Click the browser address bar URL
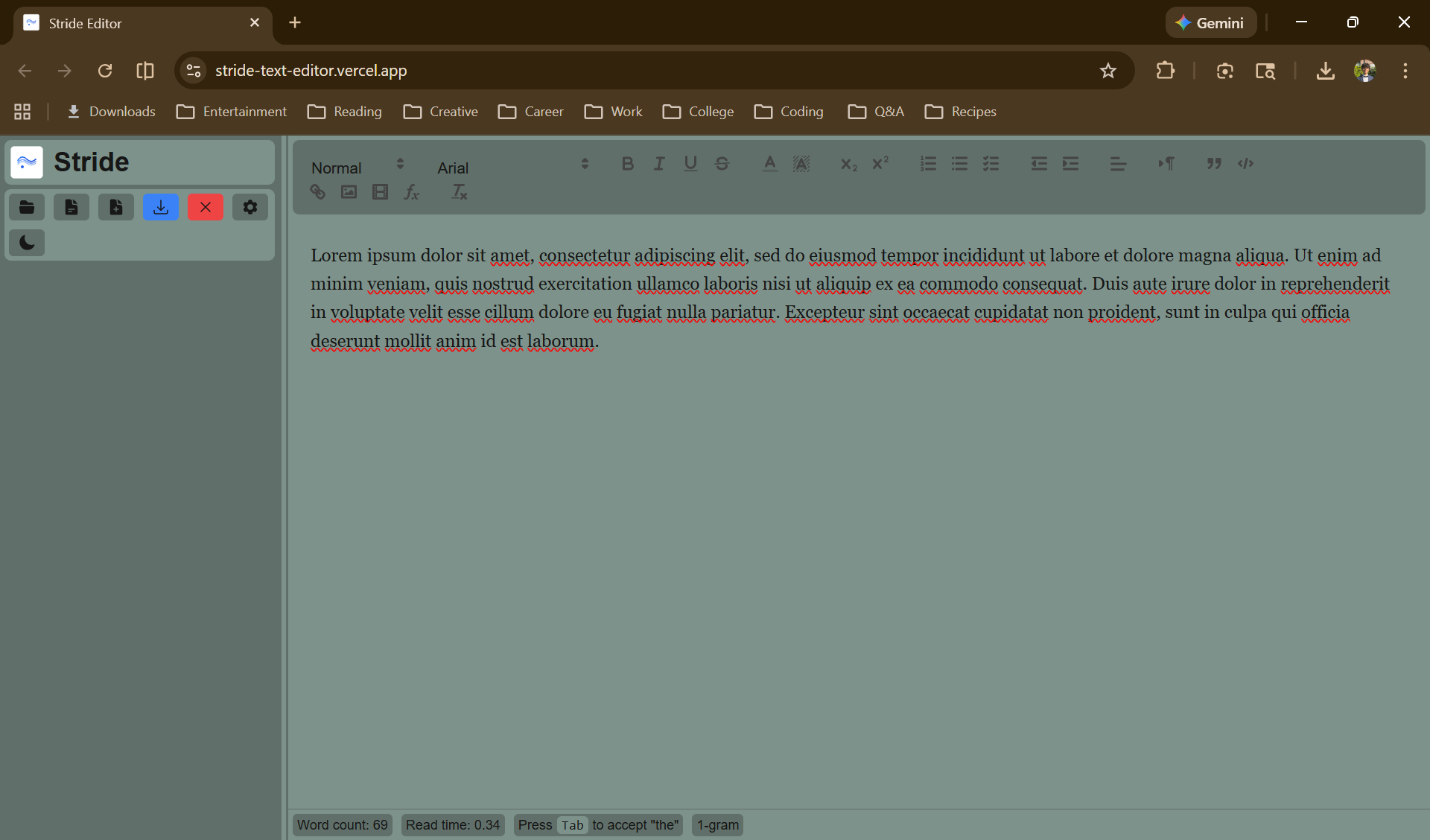This screenshot has height=840, width=1430. pyautogui.click(x=311, y=71)
